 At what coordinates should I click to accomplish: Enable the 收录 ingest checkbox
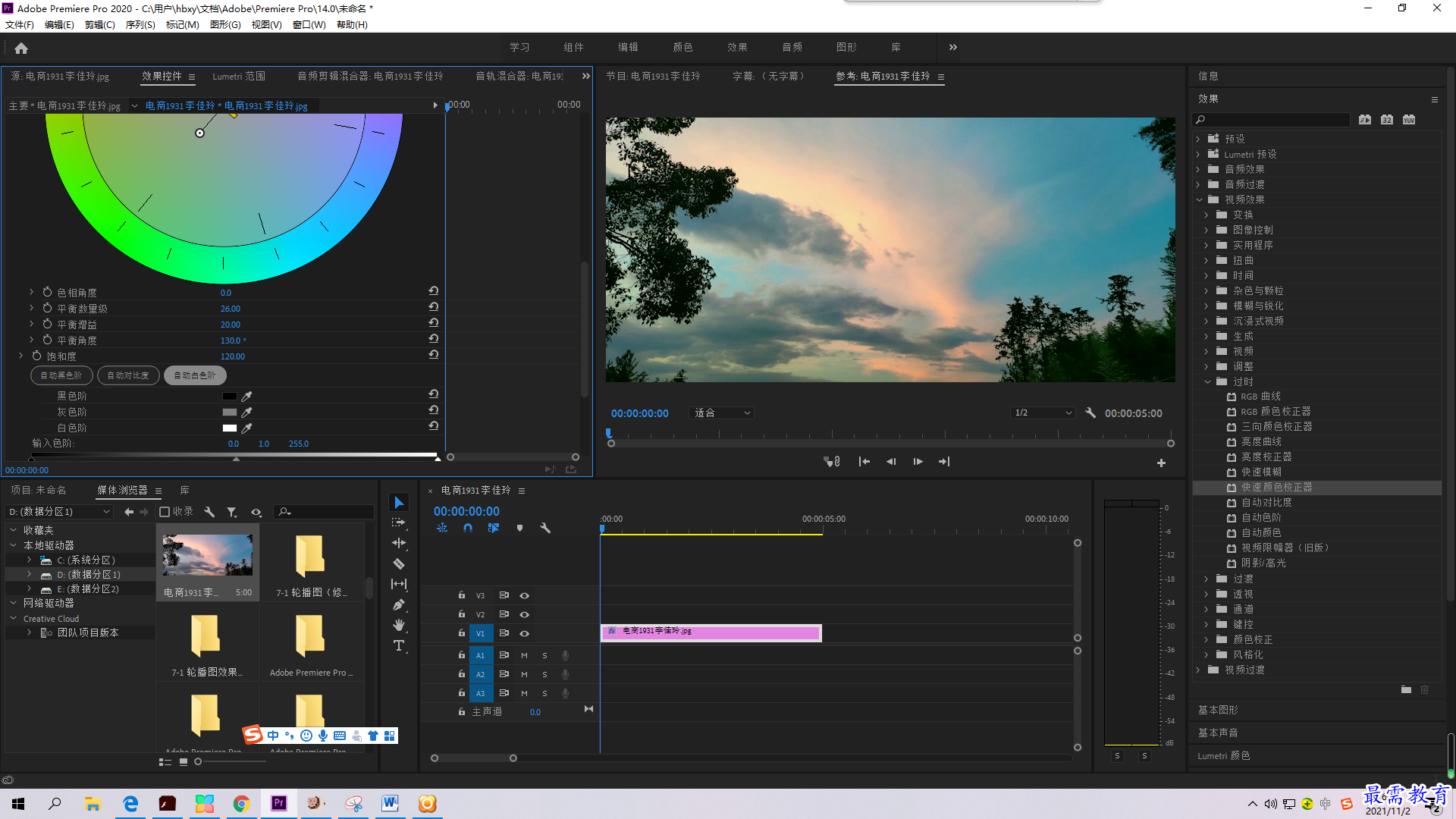click(x=165, y=512)
